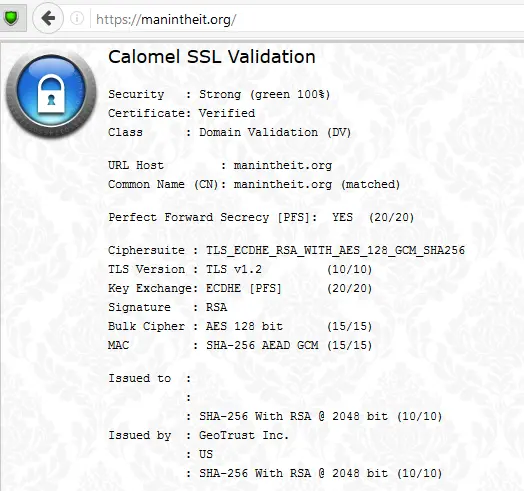Screen dimensions: 524x491
Task: Select the Issued by GeoTrust Inc. line
Action: pyautogui.click(x=199, y=435)
